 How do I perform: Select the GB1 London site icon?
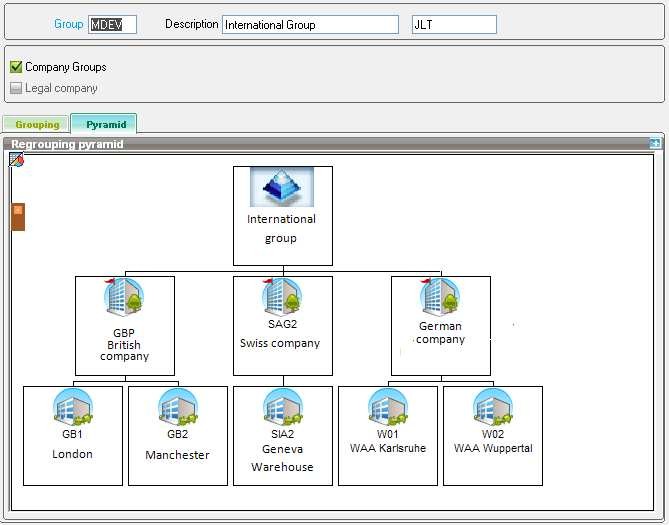coord(72,407)
